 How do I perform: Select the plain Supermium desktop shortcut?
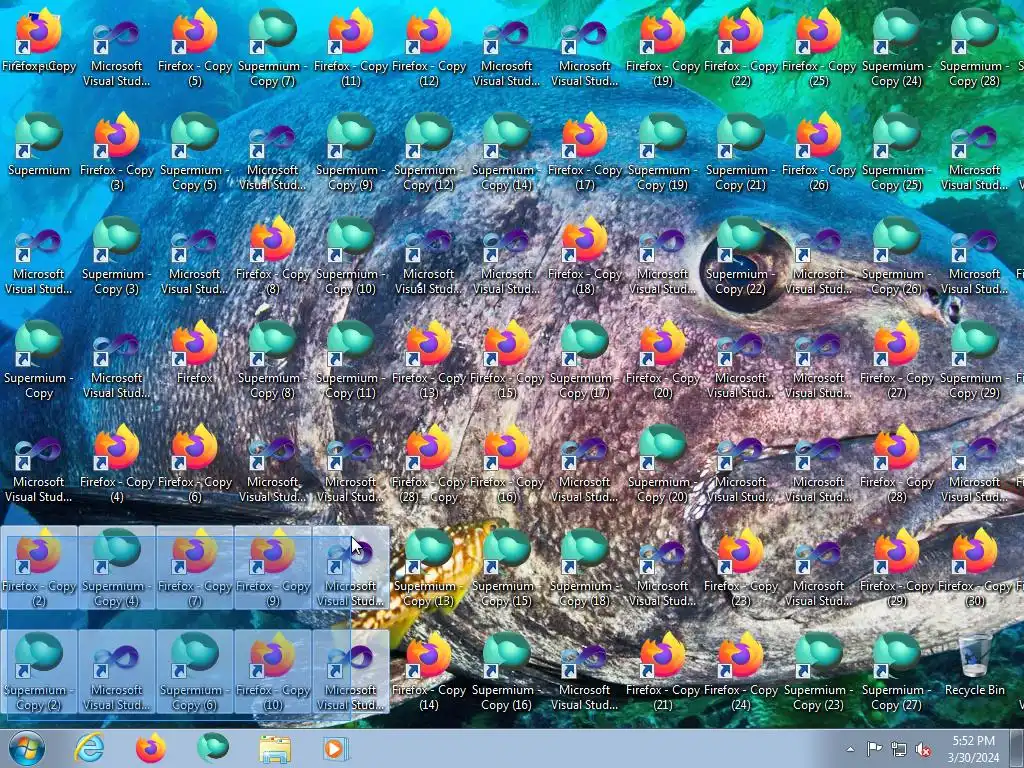[x=39, y=145]
